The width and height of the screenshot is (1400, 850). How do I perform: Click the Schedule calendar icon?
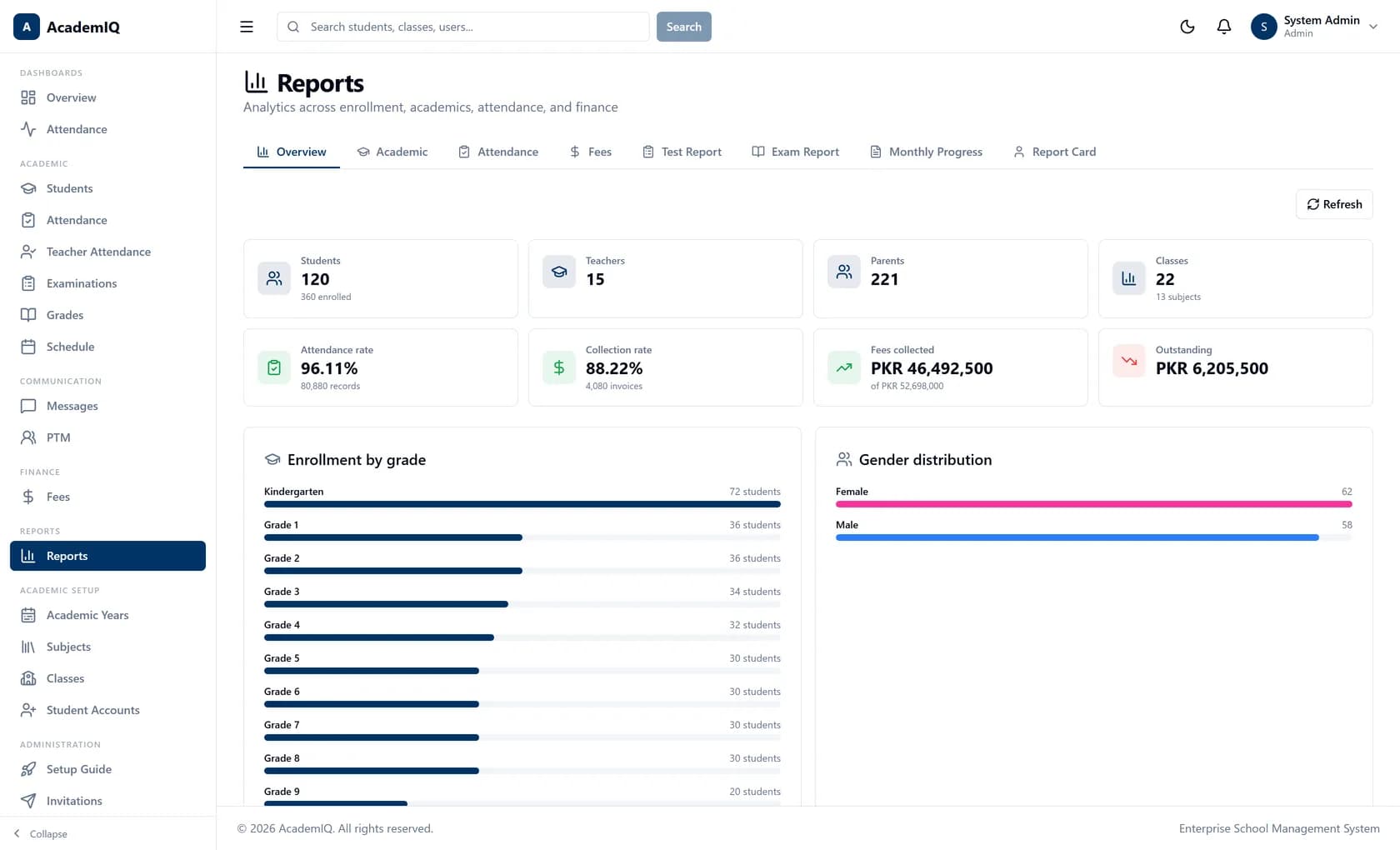28,347
